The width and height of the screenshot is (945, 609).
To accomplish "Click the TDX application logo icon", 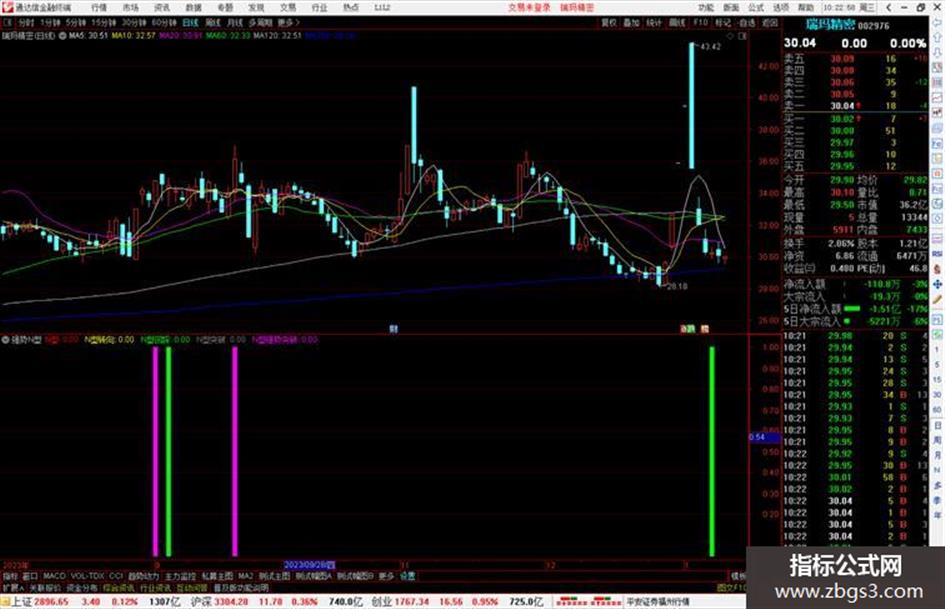I will 7,7.
